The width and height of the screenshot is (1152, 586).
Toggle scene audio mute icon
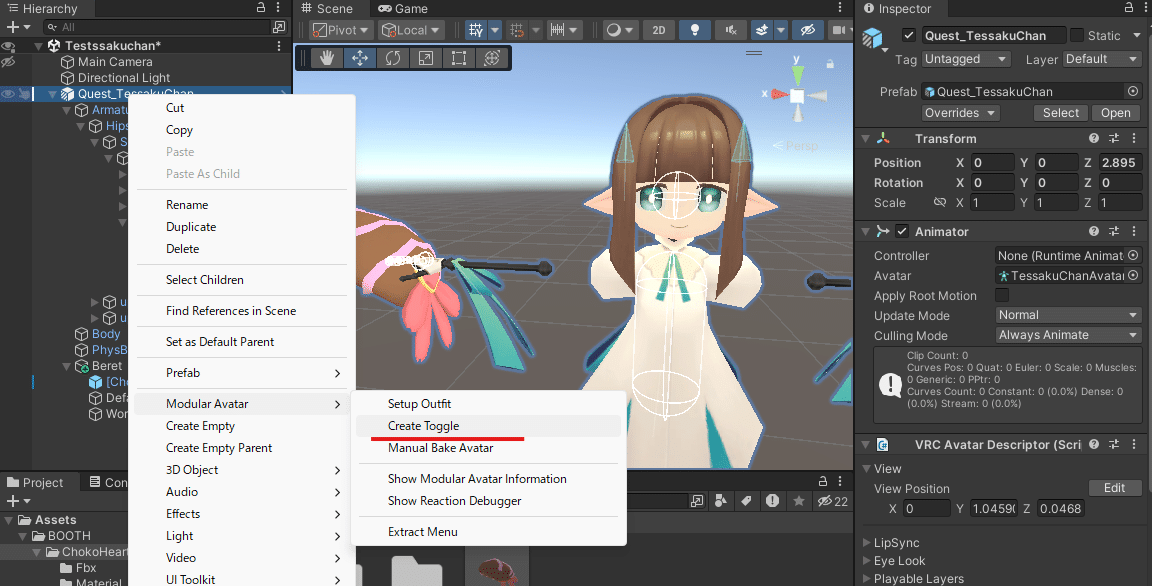(730, 30)
